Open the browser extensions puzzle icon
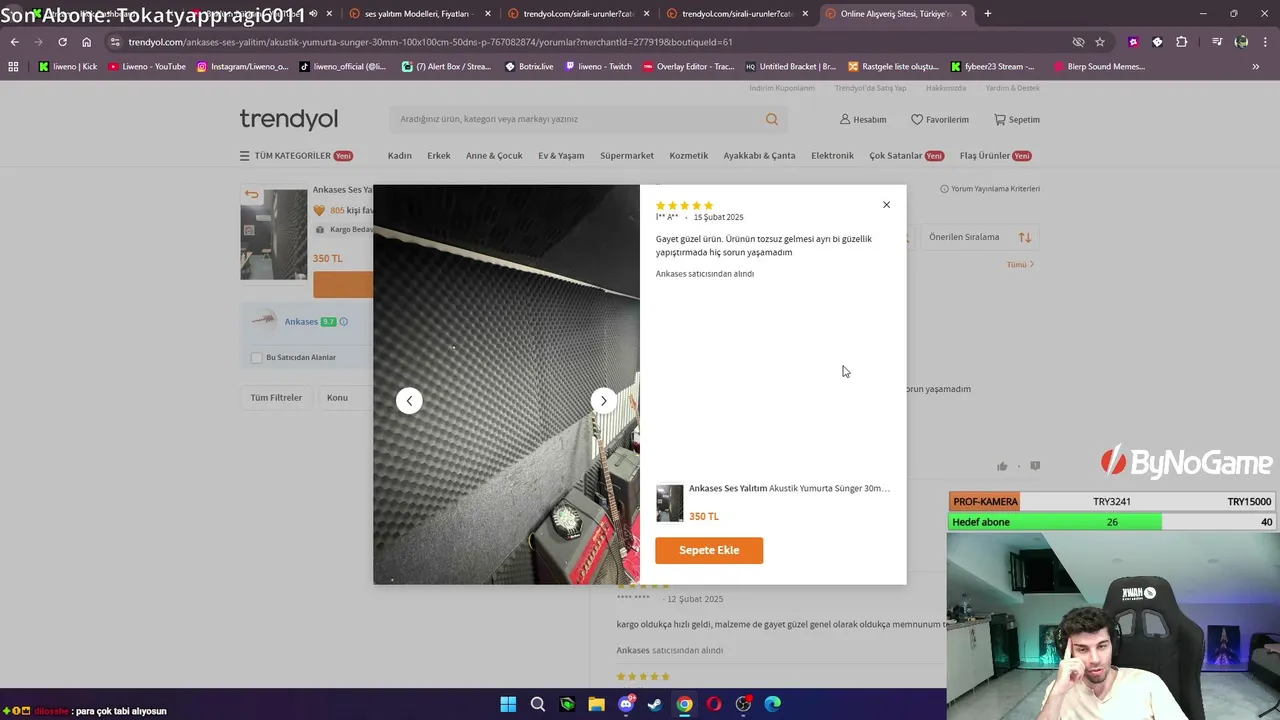The height and width of the screenshot is (720, 1280). 1182,42
